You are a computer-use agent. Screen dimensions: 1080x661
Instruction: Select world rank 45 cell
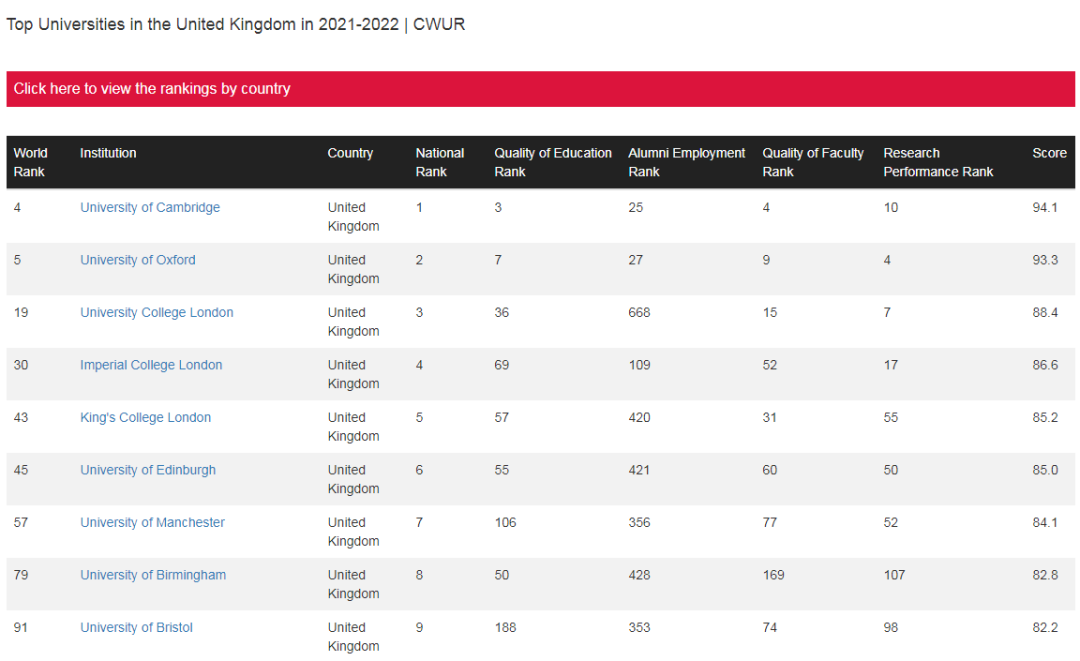coord(21,470)
